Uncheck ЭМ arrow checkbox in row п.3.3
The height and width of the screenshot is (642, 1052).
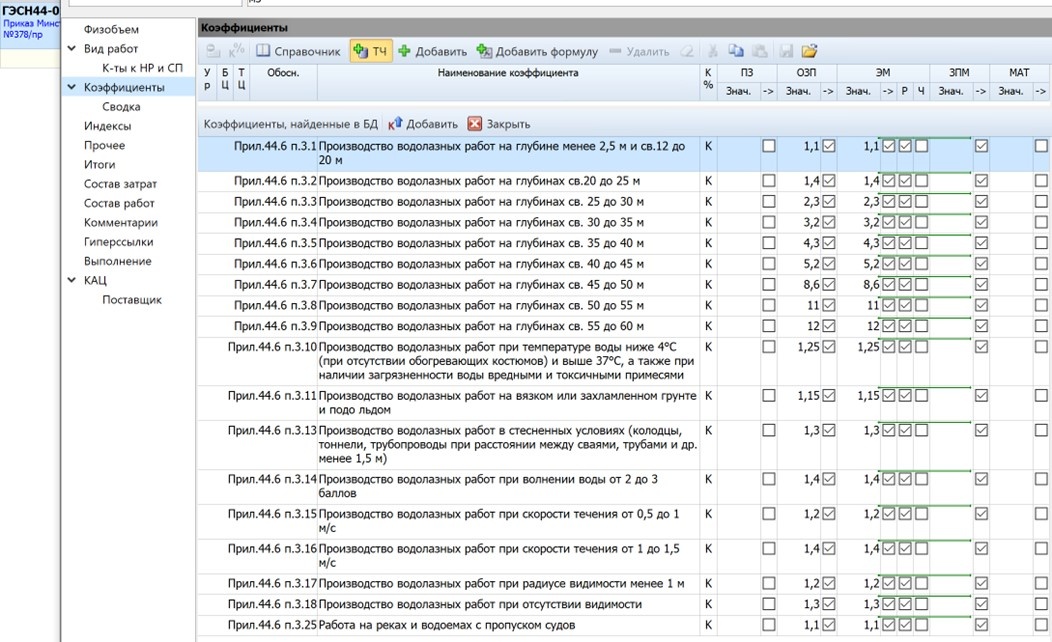click(x=889, y=201)
